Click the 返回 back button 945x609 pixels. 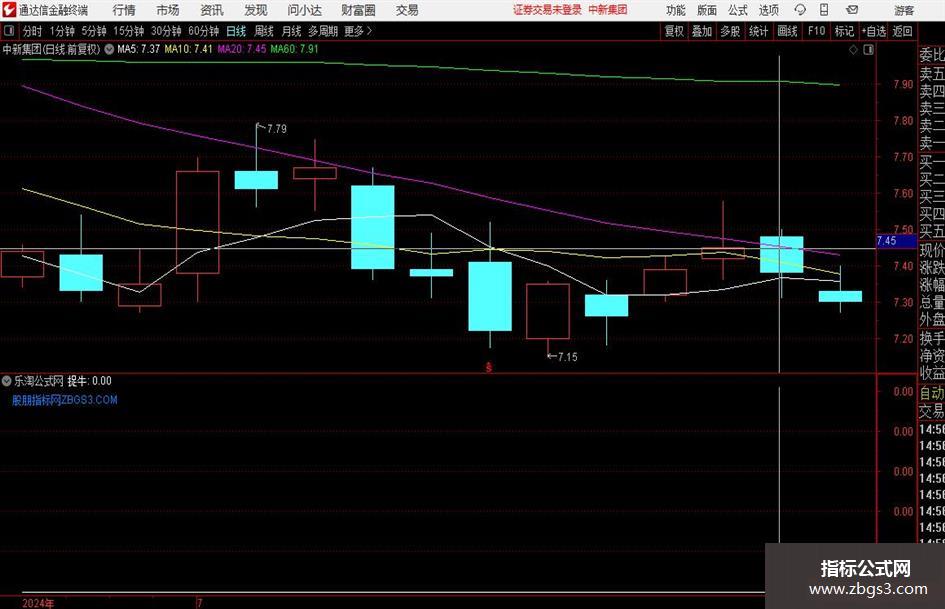902,31
